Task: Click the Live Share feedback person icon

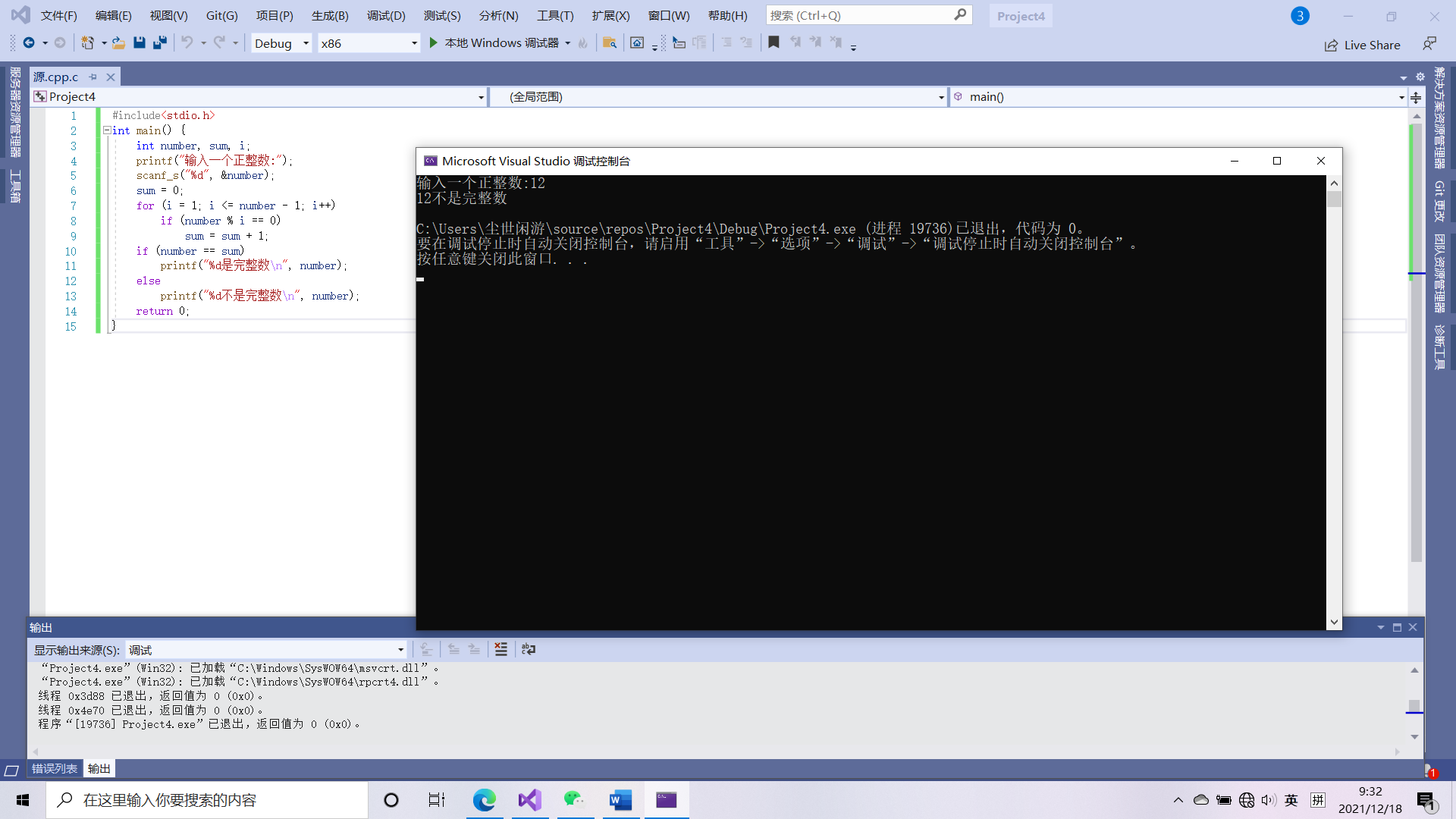Action: pyautogui.click(x=1429, y=44)
